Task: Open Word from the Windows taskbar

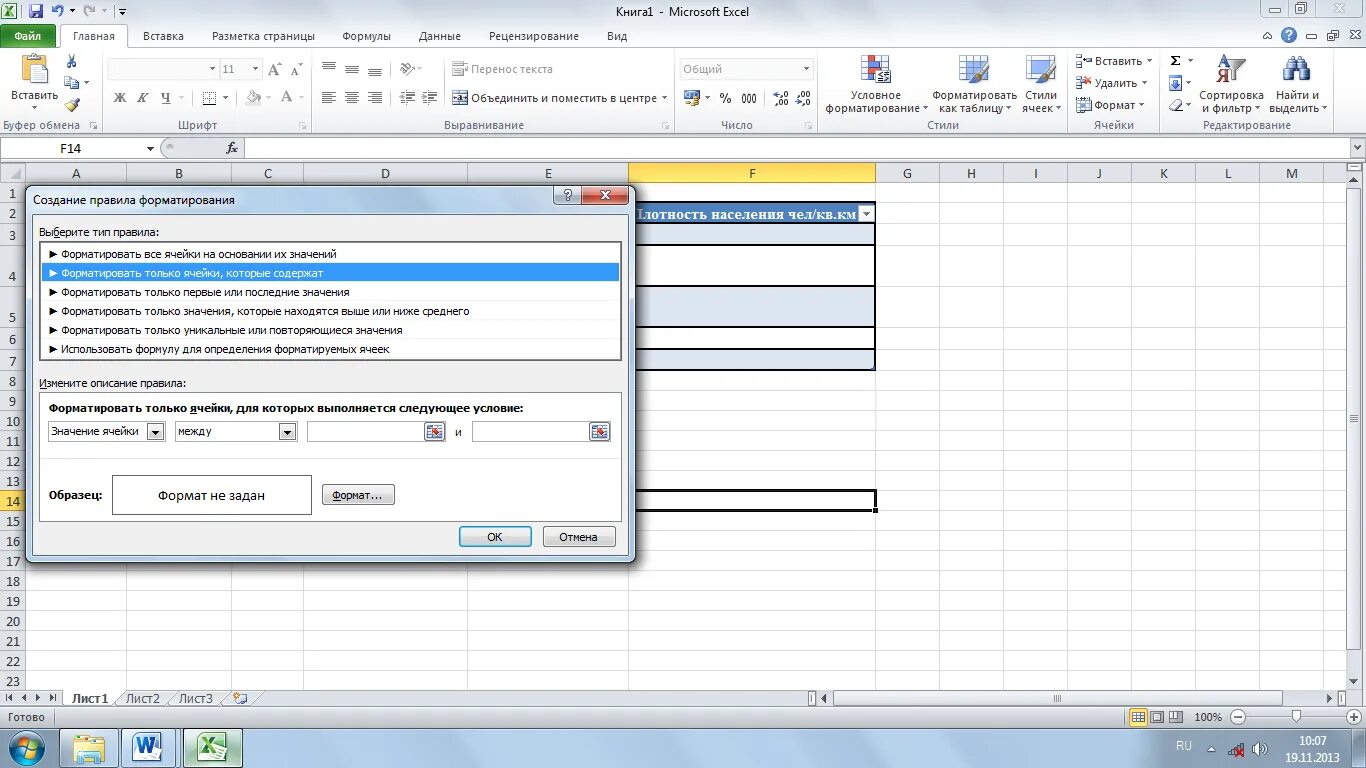Action: point(148,747)
